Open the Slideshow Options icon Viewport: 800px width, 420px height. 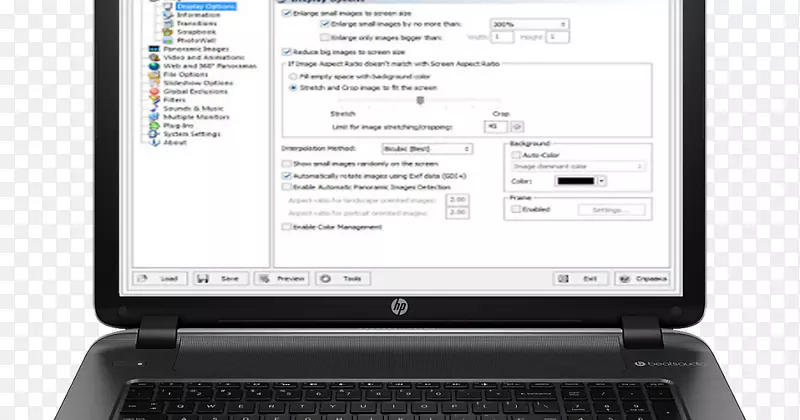(x=154, y=83)
